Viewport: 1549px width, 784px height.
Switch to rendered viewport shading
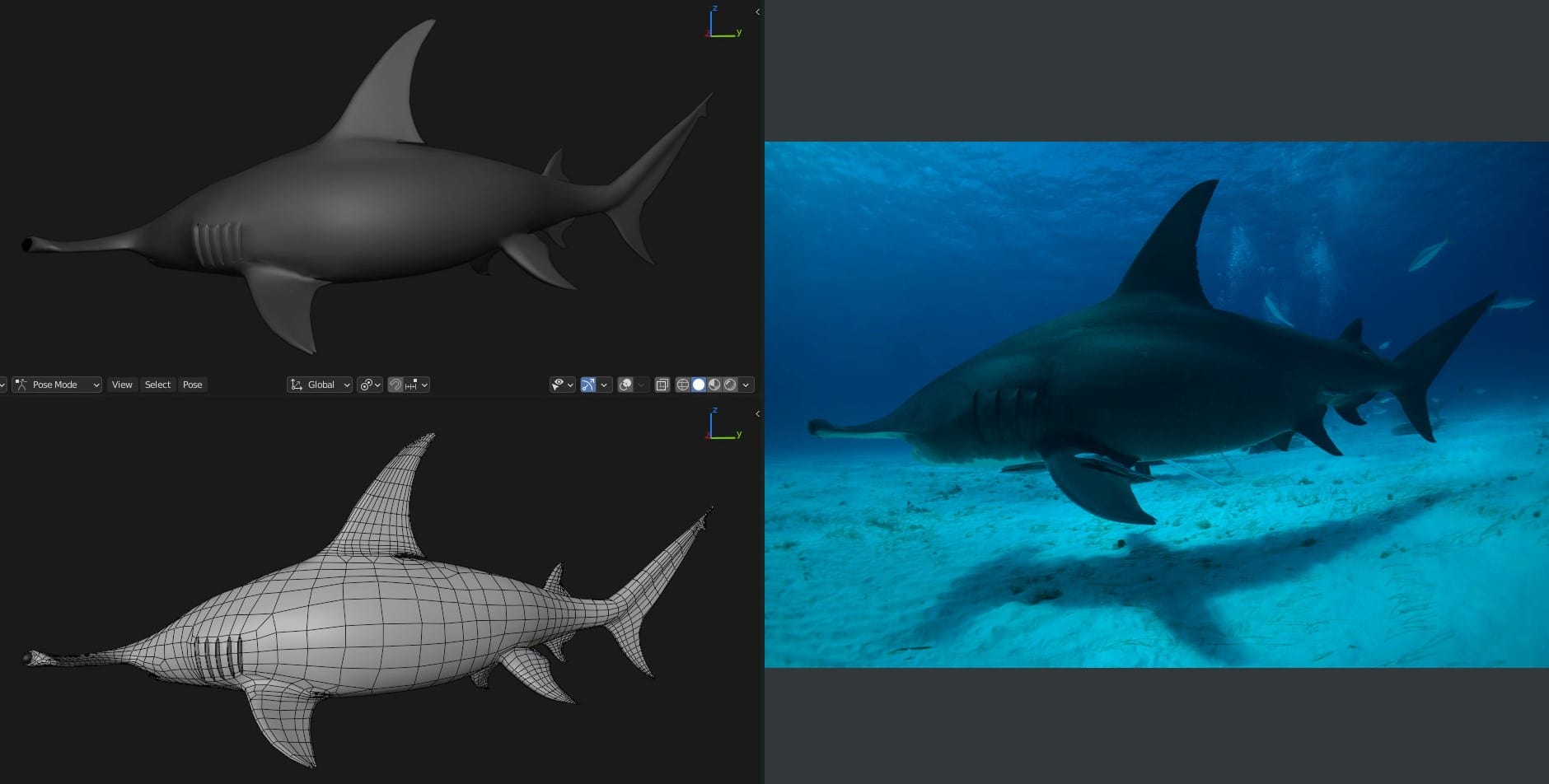(x=730, y=385)
